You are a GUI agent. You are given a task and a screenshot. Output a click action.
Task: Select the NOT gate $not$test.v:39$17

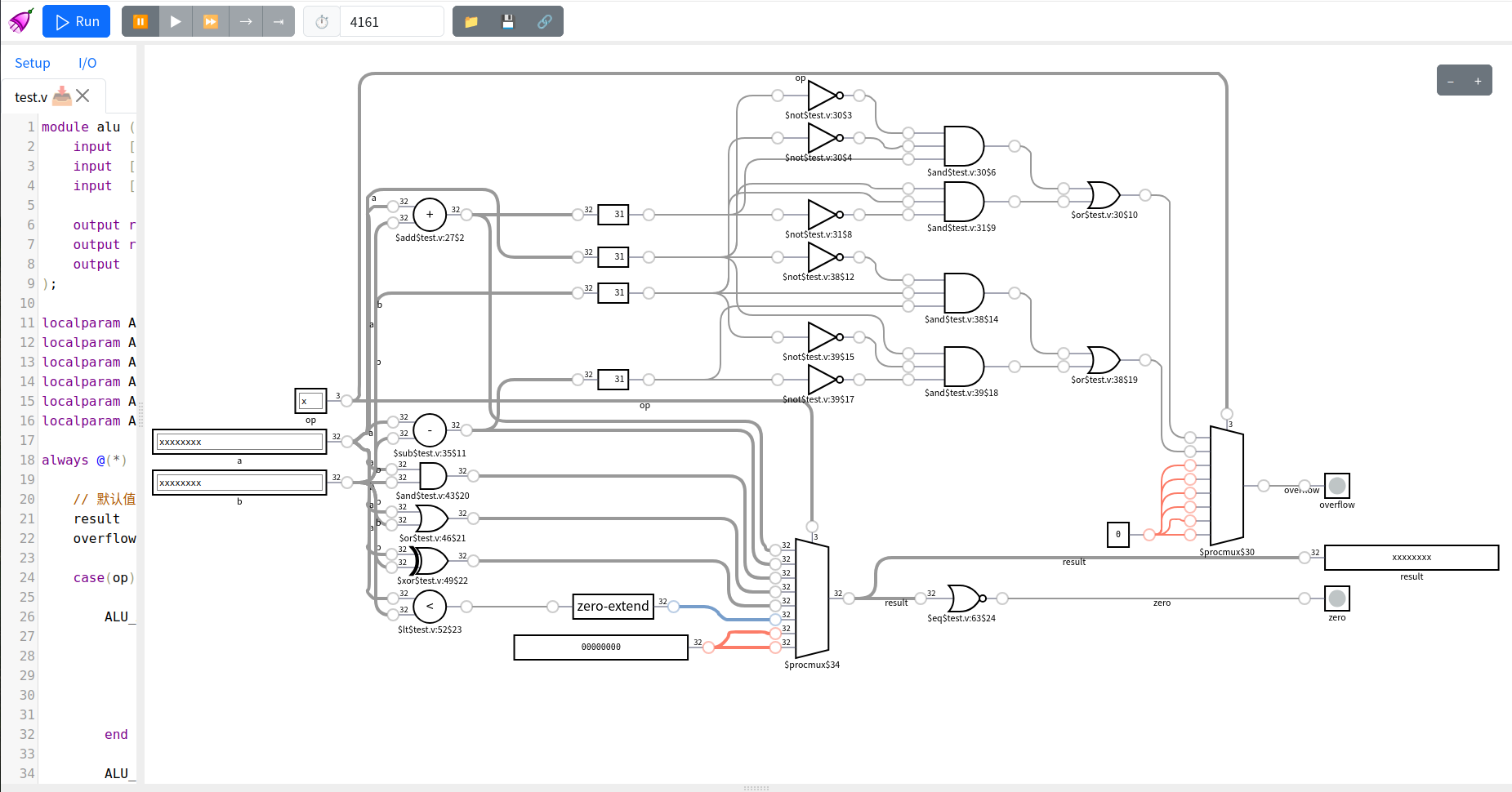point(825,380)
